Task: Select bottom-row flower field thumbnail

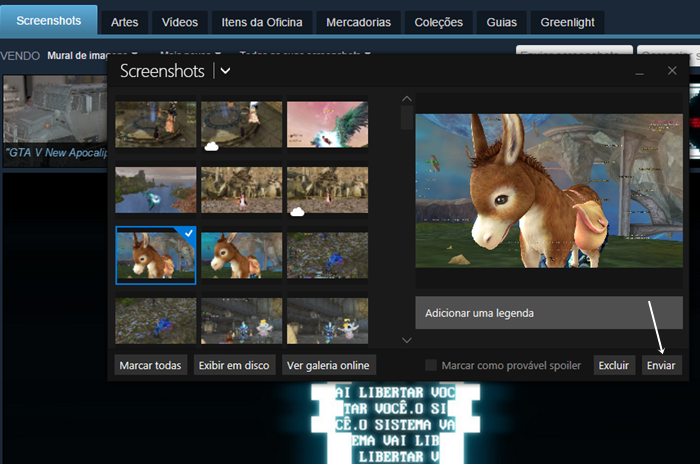Action: point(155,321)
